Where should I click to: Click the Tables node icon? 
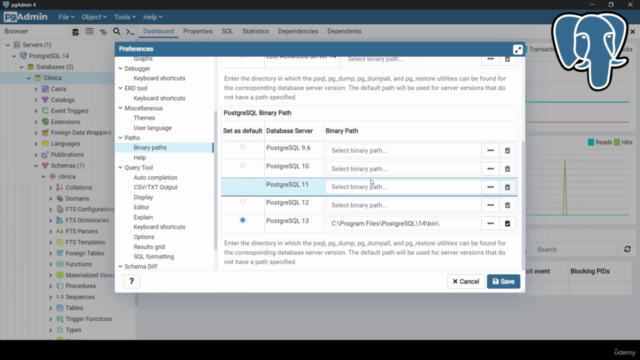[x=60, y=308]
